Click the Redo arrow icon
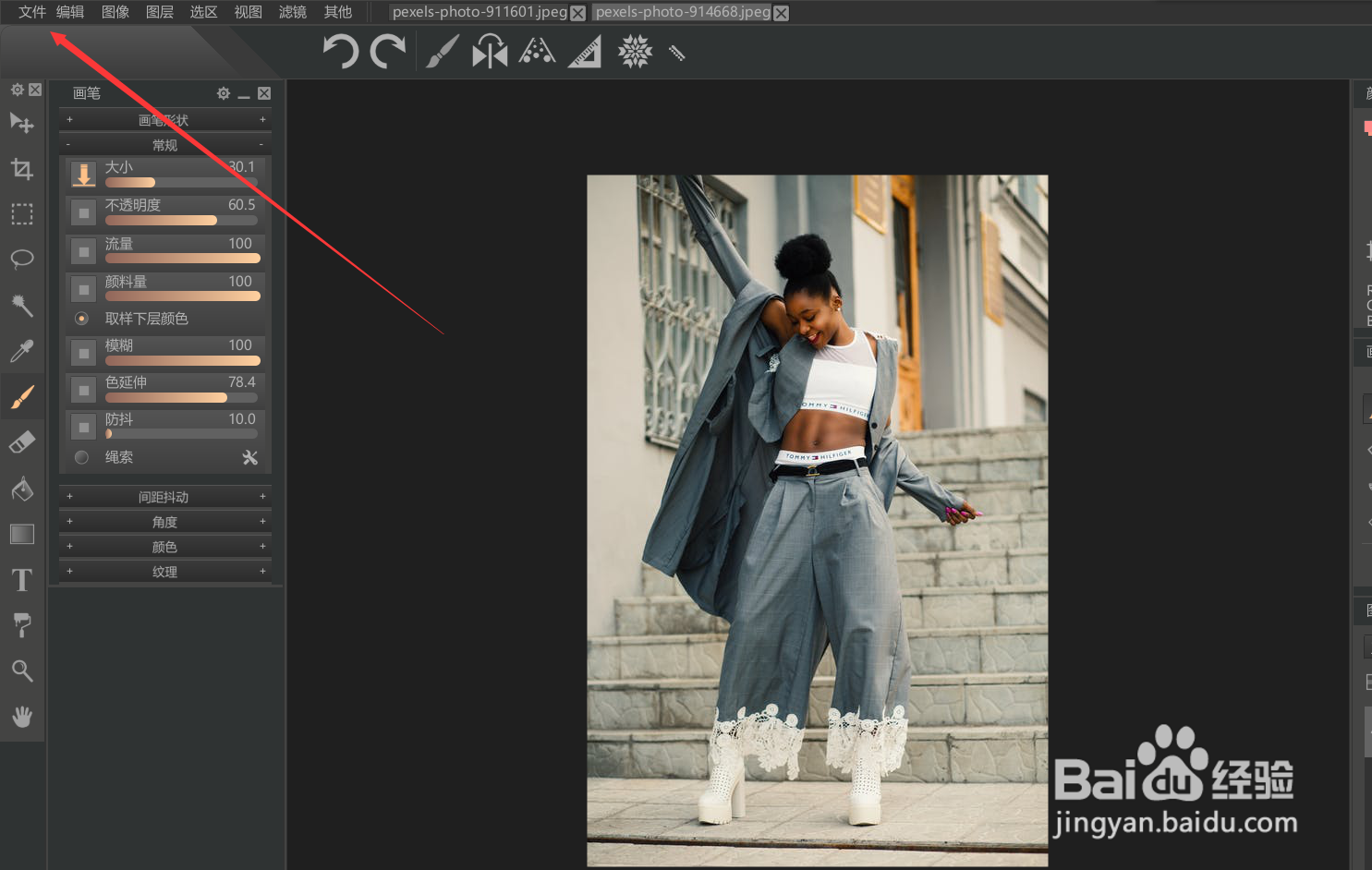The image size is (1372, 870). [x=388, y=52]
